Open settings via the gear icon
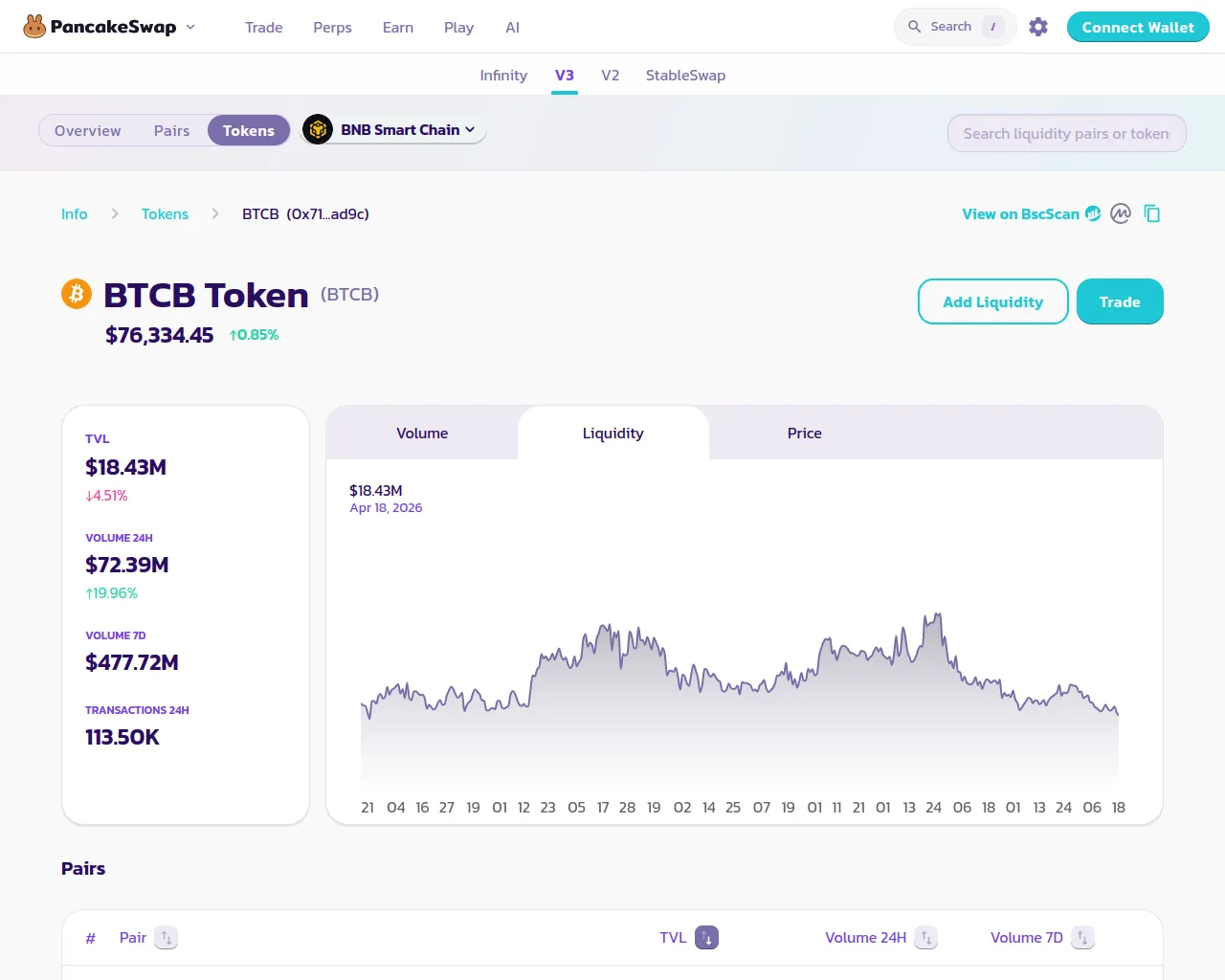The height and width of the screenshot is (980, 1225). click(x=1038, y=27)
